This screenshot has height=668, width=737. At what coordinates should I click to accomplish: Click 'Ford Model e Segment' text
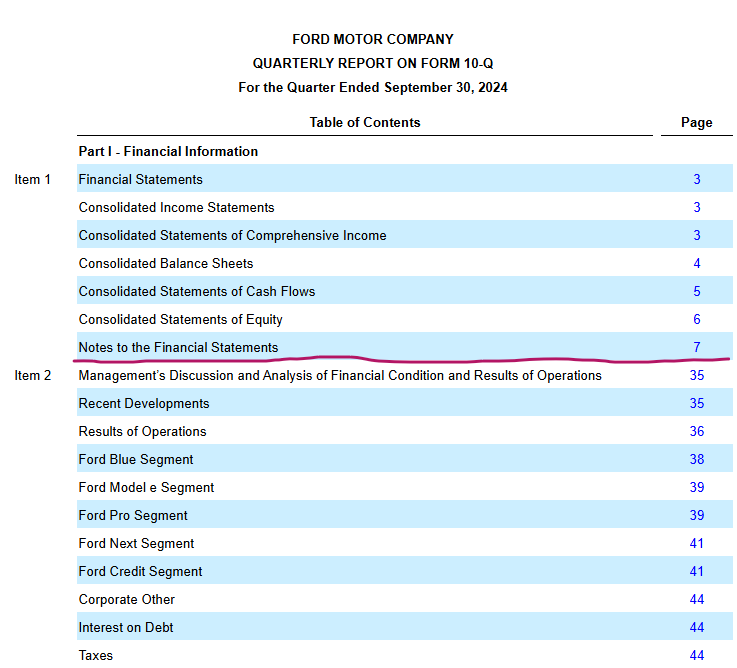pos(146,487)
